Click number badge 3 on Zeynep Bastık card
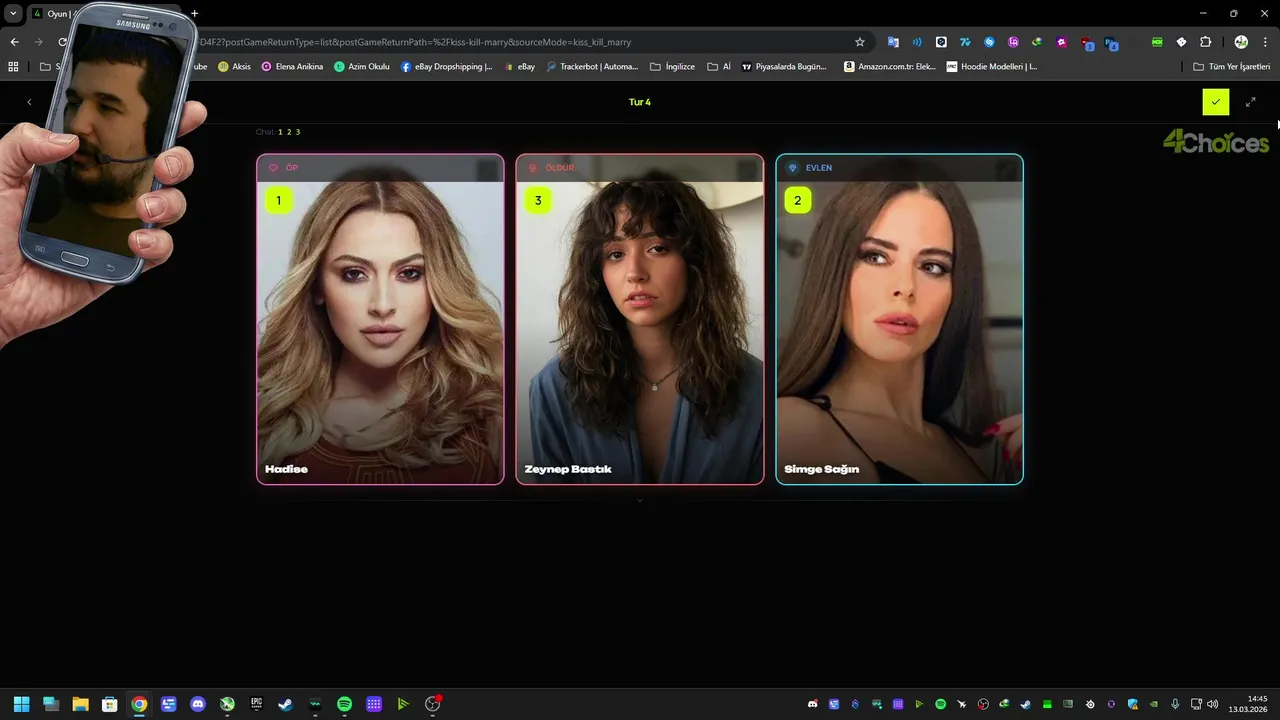The image size is (1280, 720). click(538, 200)
